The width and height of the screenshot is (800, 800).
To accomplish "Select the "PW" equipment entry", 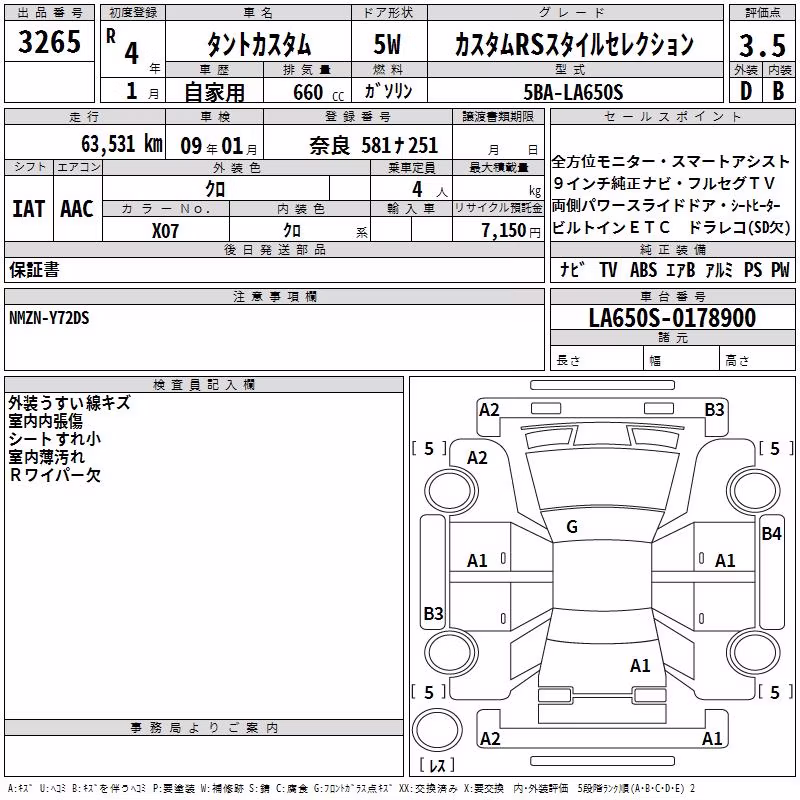I will point(780,270).
